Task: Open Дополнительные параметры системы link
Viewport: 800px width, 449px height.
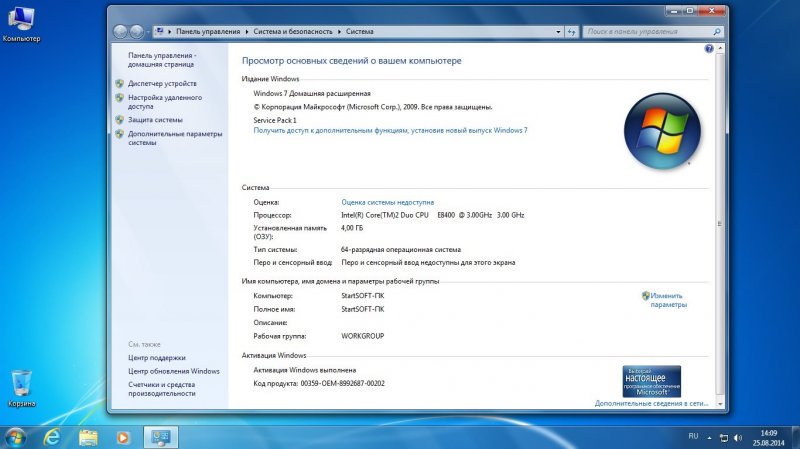Action: point(175,138)
